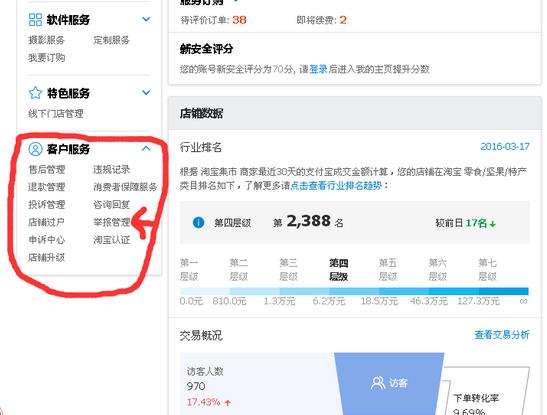The width and height of the screenshot is (547, 415).
Task: Click the 下单转化率 label
Action: pos(476,398)
